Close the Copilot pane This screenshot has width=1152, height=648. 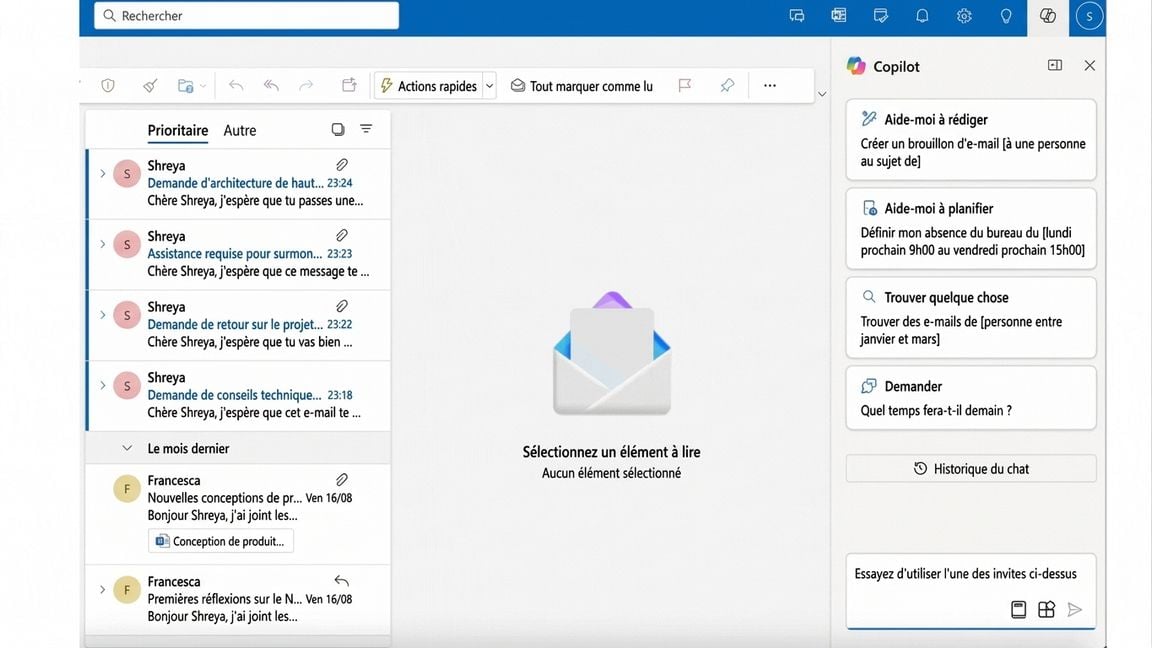point(1090,65)
